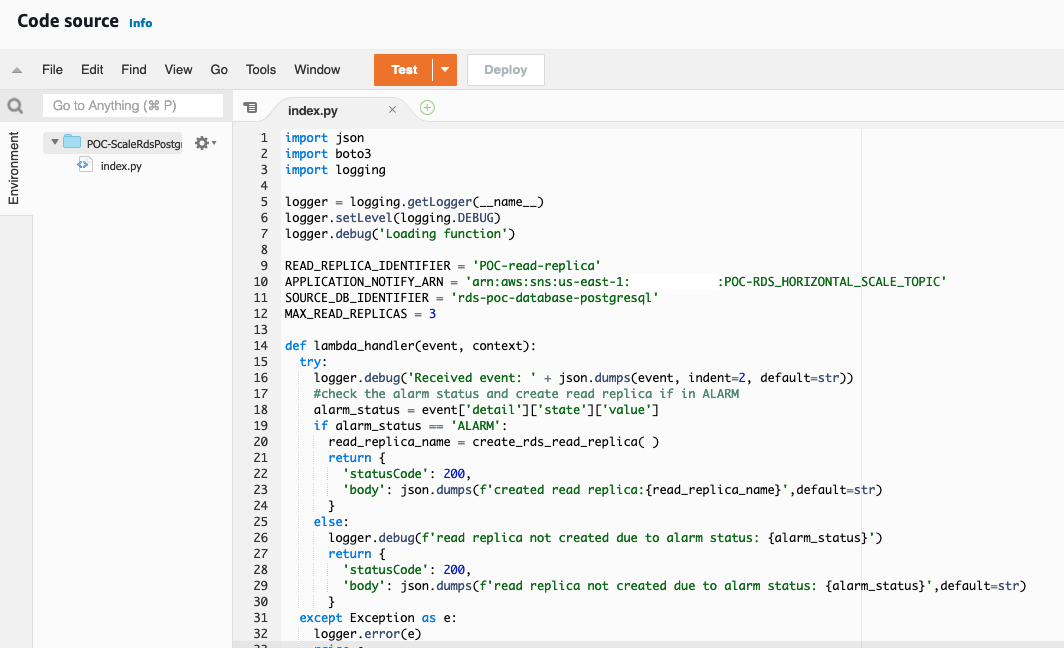Screen dimensions: 1064x648
Task: Click 'getLogger' on line 5
Action: (439, 202)
